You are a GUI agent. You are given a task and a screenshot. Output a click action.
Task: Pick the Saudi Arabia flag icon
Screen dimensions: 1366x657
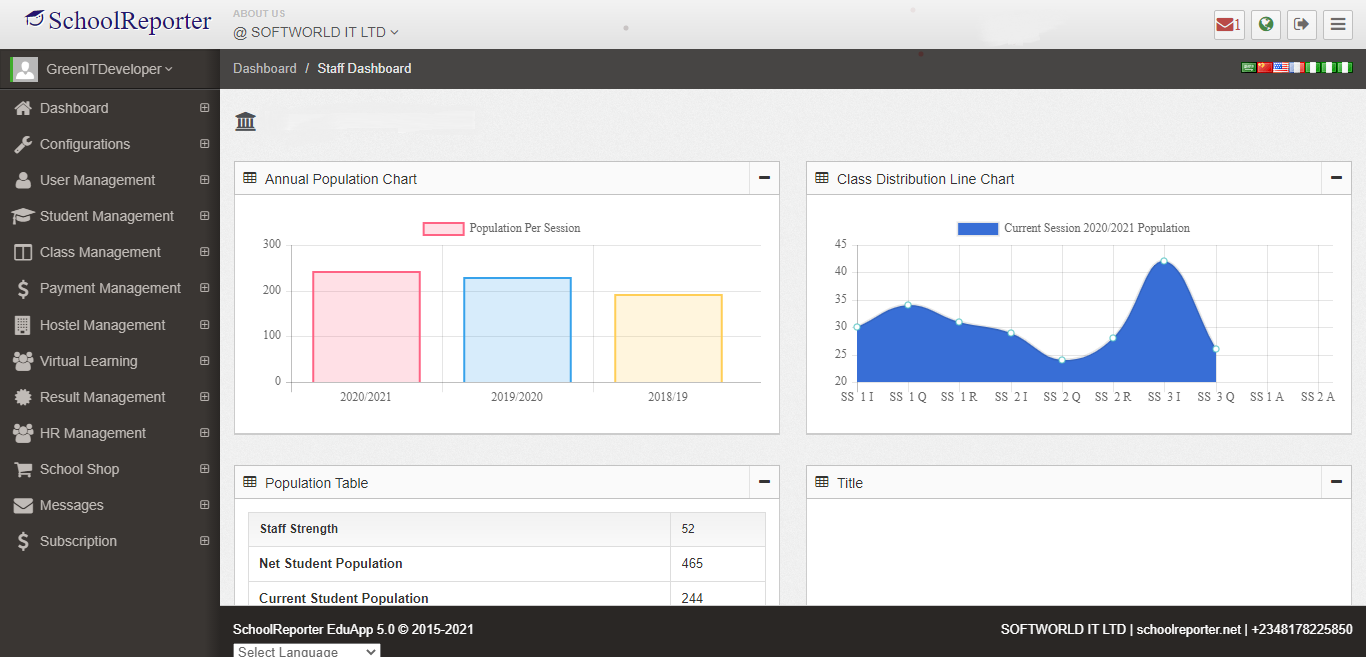point(1249,68)
